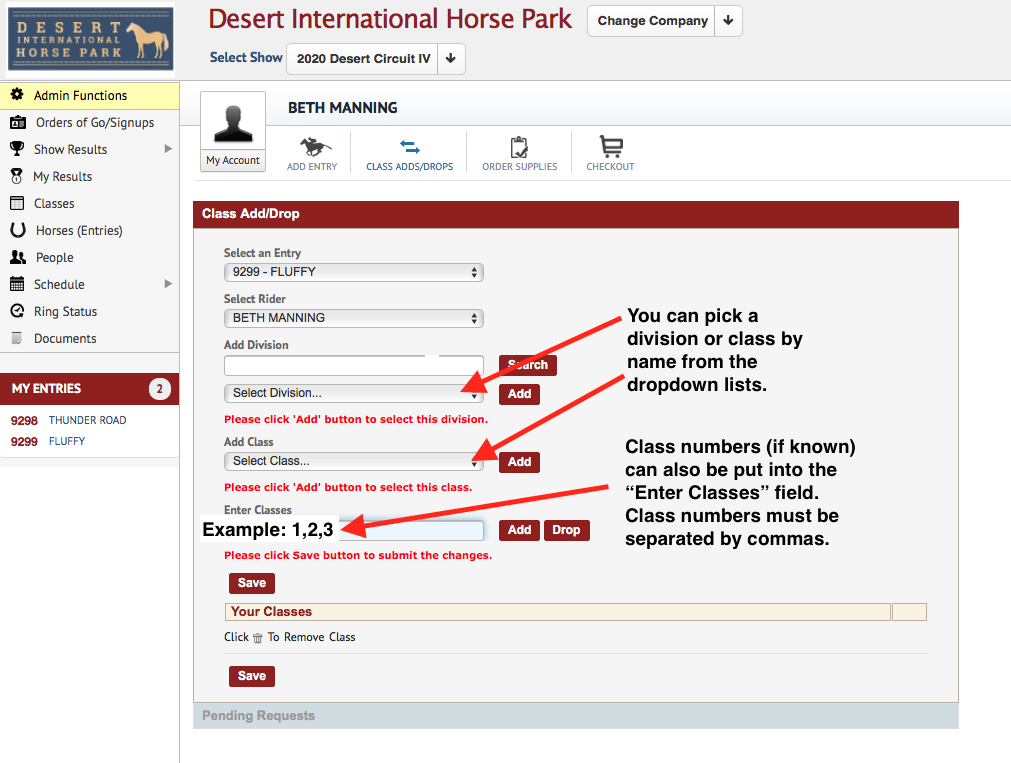Viewport: 1011px width, 763px height.
Task: Open entry 9298 Thunder Road
Action: (x=68, y=421)
